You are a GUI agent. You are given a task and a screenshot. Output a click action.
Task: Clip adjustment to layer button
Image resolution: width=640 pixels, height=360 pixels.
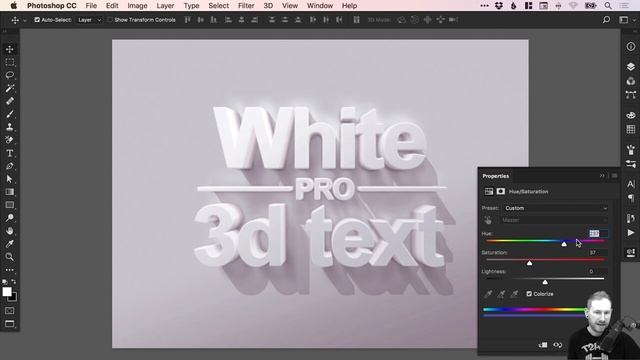point(543,345)
